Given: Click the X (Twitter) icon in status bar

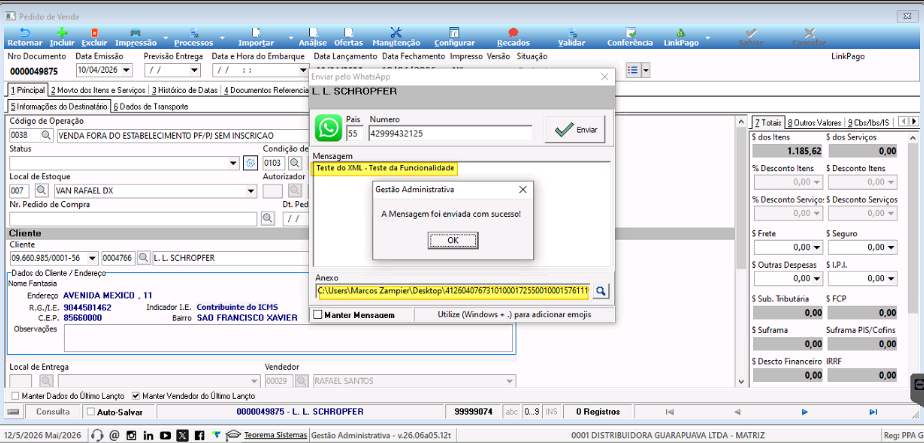Looking at the screenshot, I should pyautogui.click(x=183, y=435).
